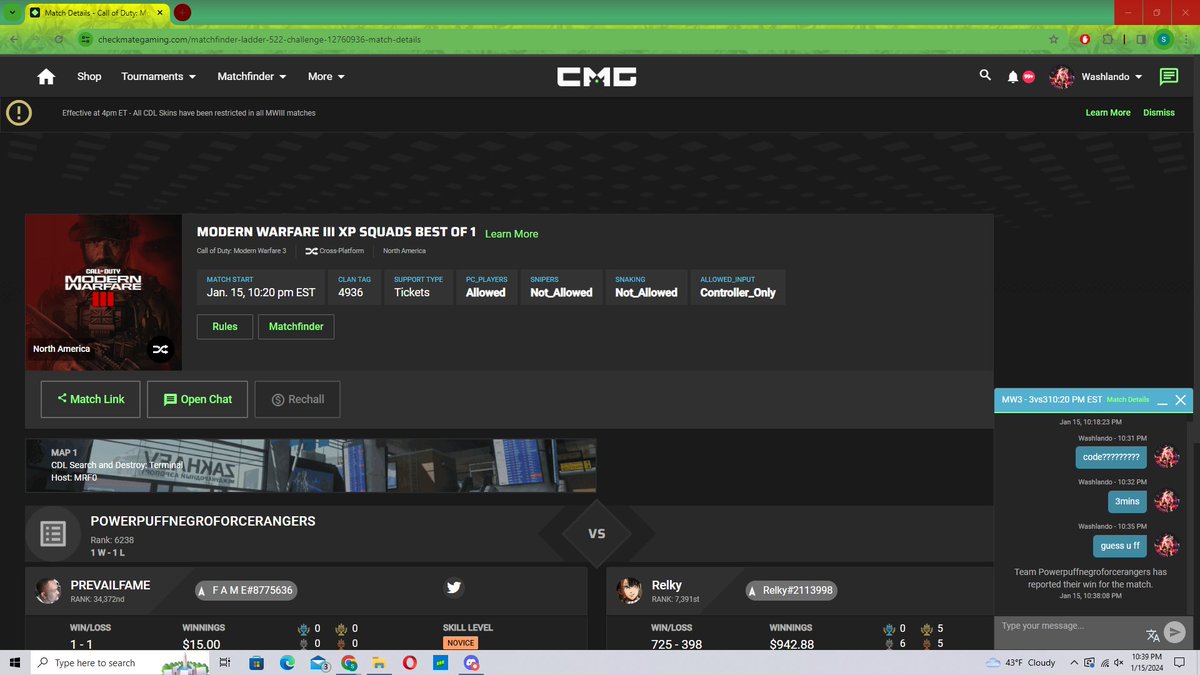Bookmark this page with the star icon

1053,39
